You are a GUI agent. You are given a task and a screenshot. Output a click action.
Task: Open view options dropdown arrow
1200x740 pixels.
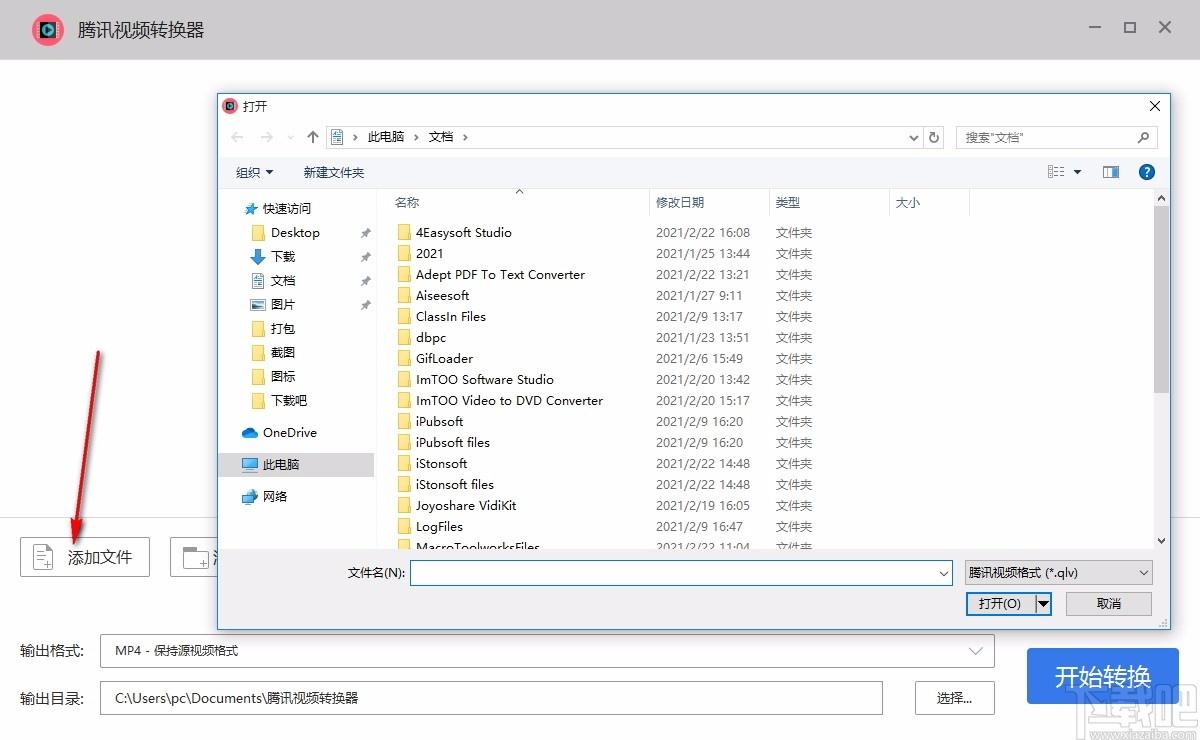(x=1078, y=172)
